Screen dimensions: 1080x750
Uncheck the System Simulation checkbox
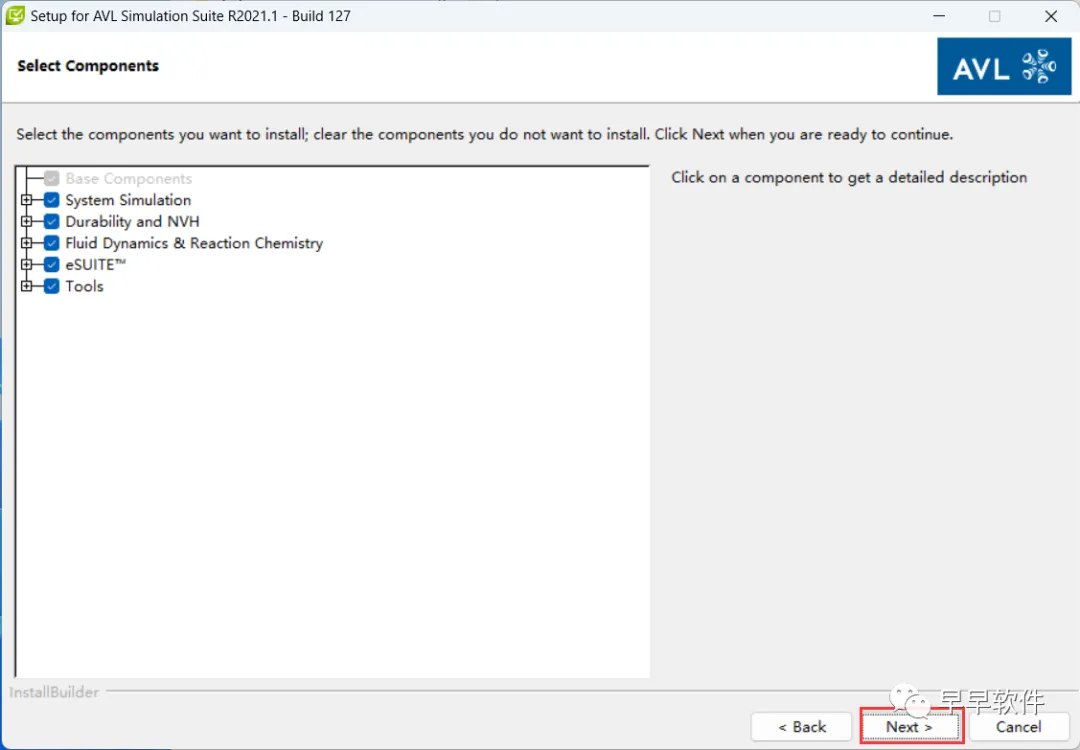(52, 200)
